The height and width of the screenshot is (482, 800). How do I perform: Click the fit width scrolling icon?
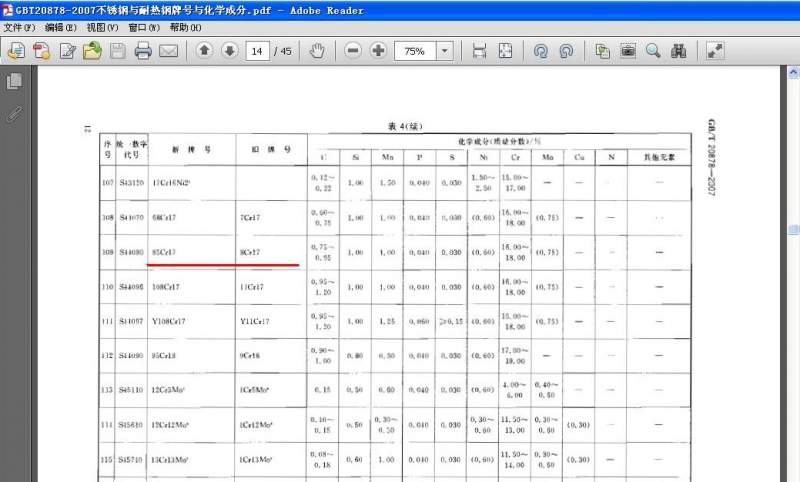(x=479, y=50)
